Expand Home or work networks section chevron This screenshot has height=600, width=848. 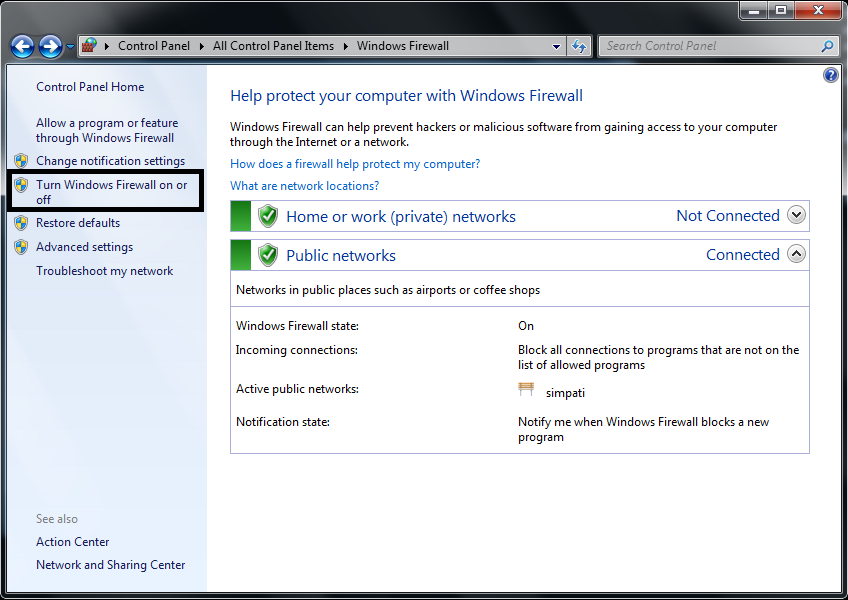click(x=796, y=215)
